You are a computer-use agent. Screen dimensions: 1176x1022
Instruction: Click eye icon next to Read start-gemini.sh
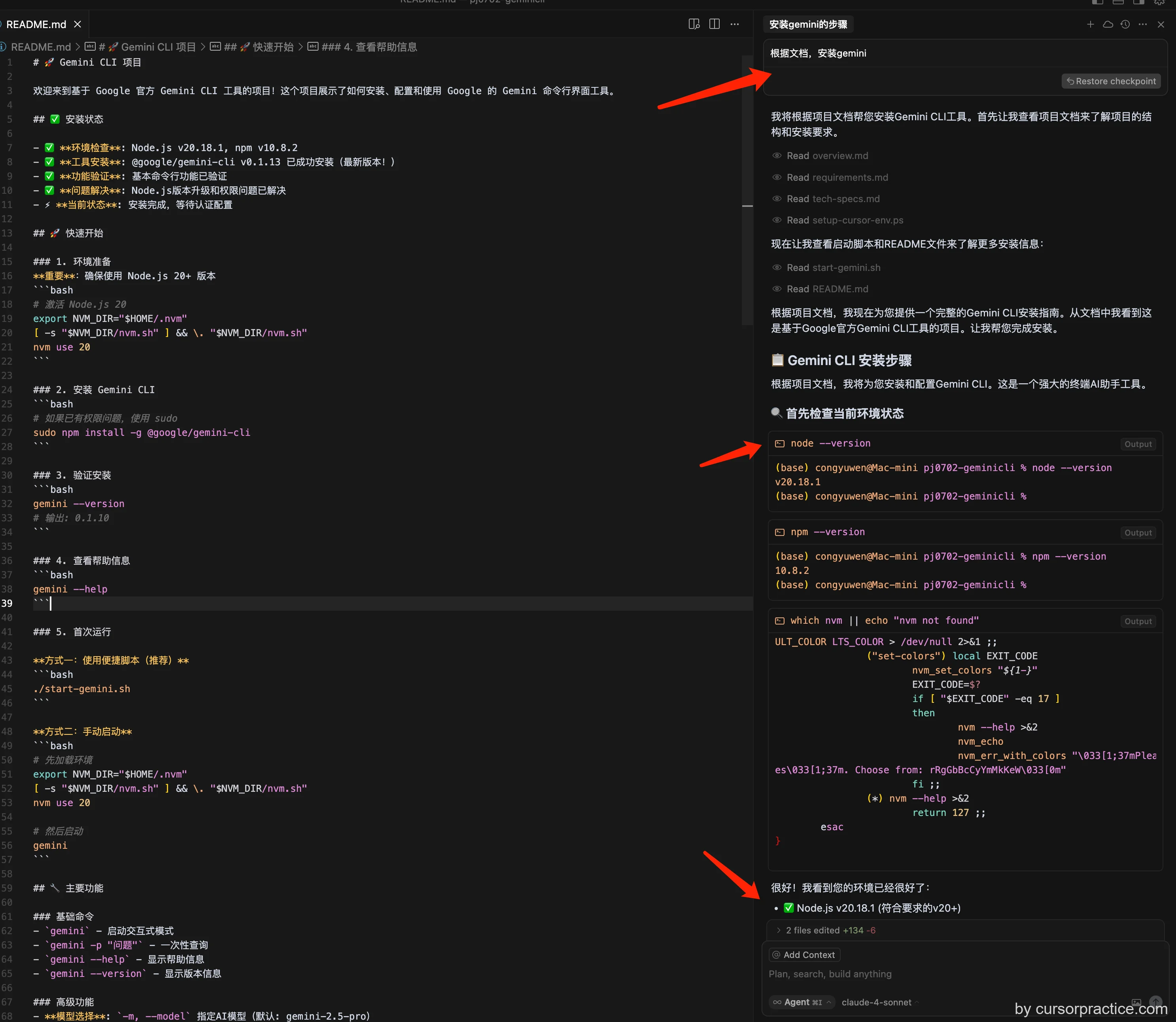point(776,267)
